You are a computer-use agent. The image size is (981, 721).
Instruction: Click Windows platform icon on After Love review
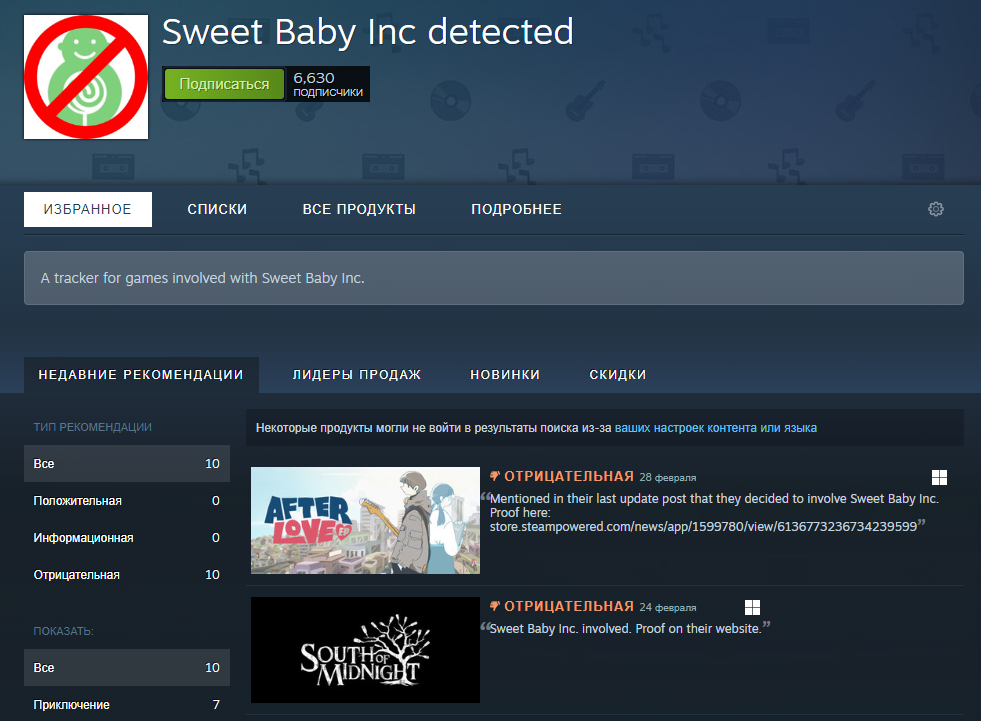pos(938,478)
